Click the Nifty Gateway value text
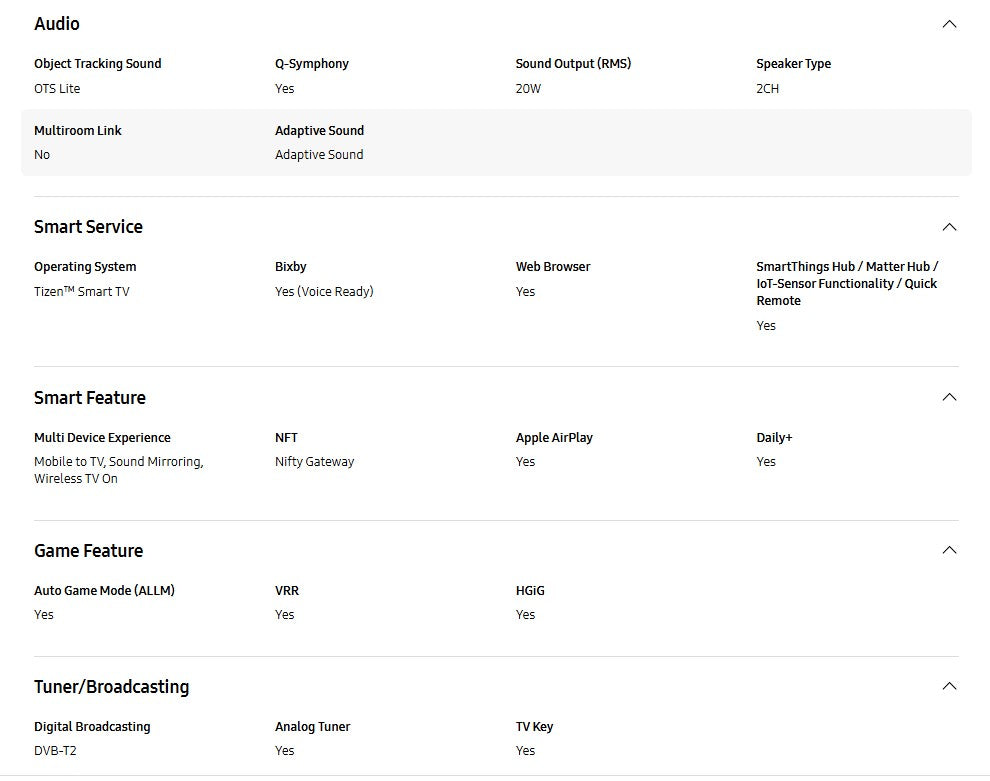The height and width of the screenshot is (781, 990). 314,462
